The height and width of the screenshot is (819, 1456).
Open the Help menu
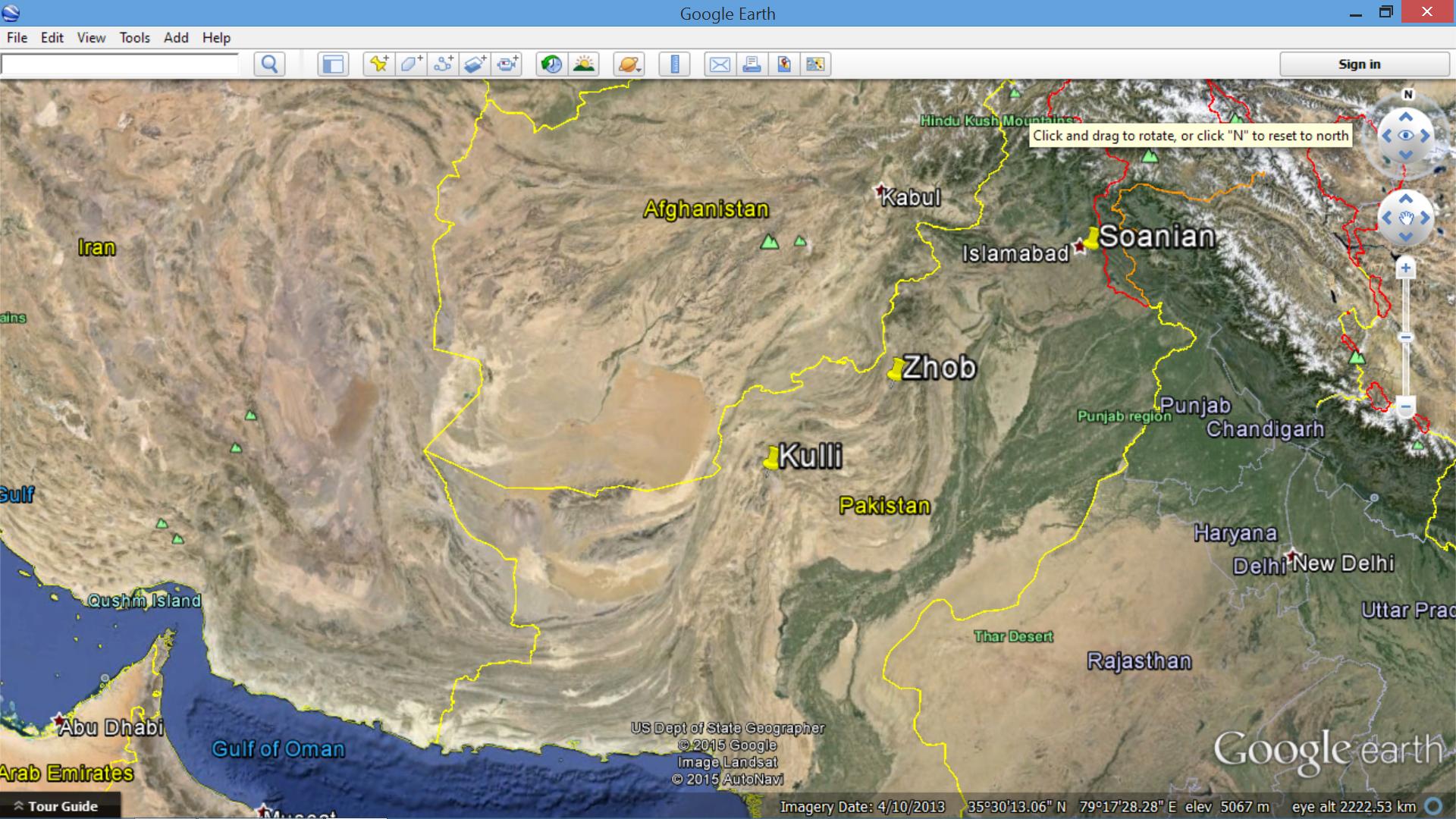216,37
